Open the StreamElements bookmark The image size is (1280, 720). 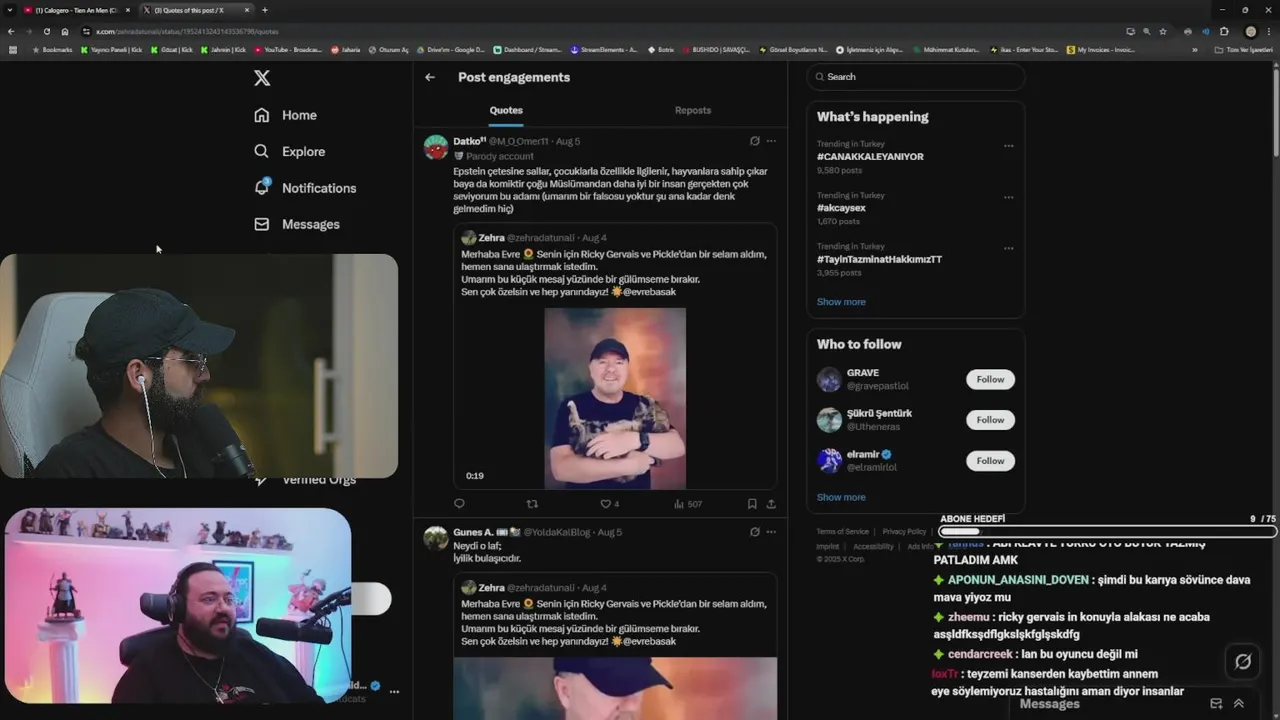[x=603, y=49]
